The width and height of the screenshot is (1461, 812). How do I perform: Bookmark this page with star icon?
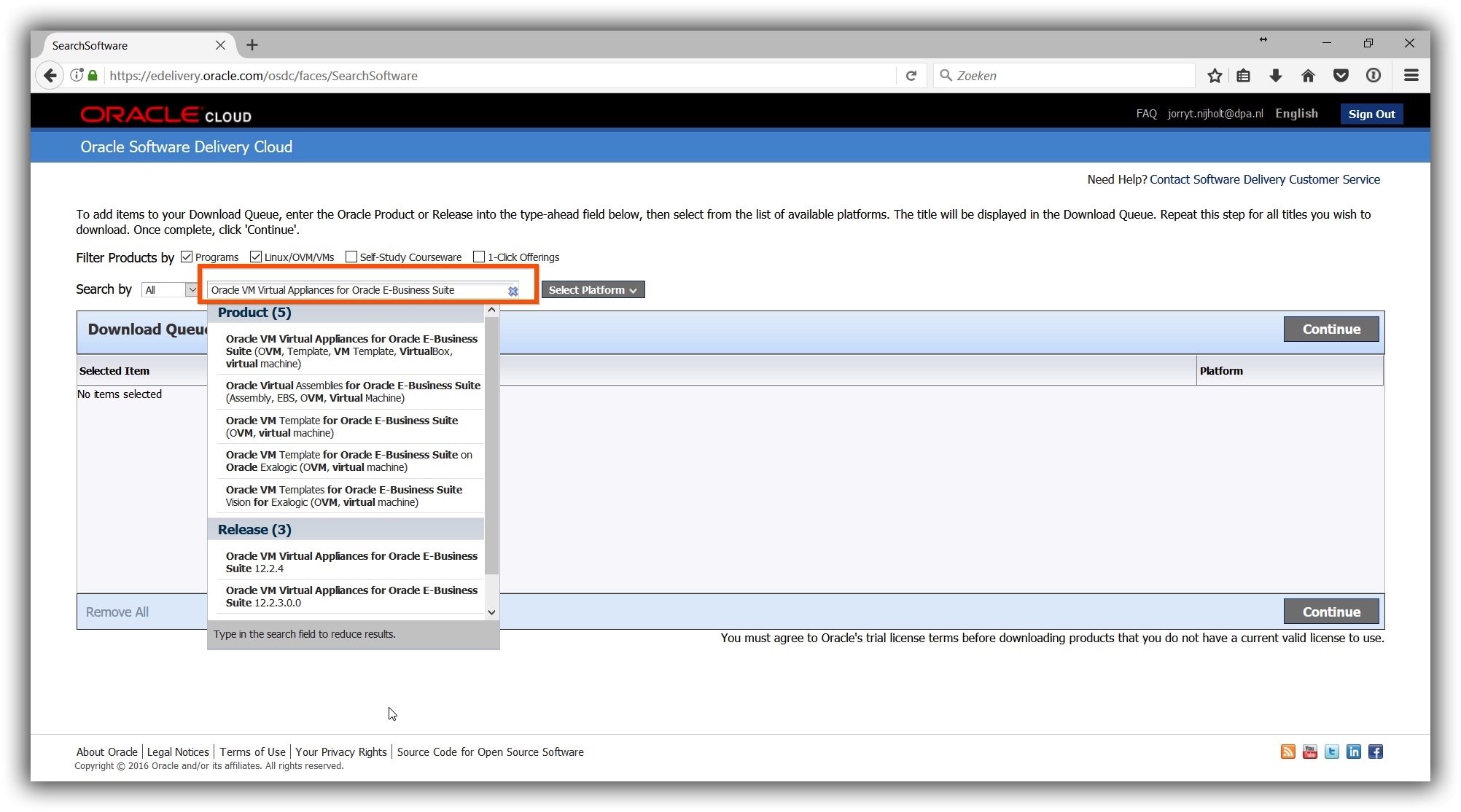point(1214,76)
